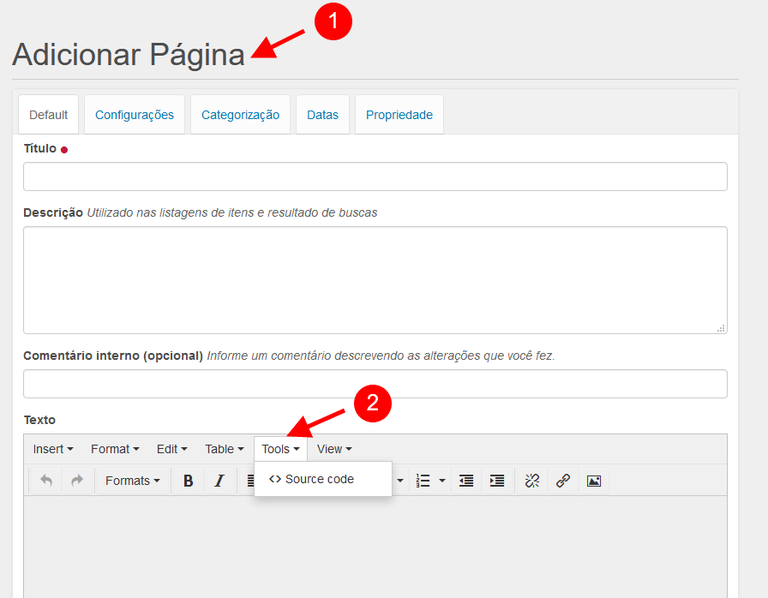Click the undo arrow icon
This screenshot has width=768, height=598.
click(x=46, y=481)
